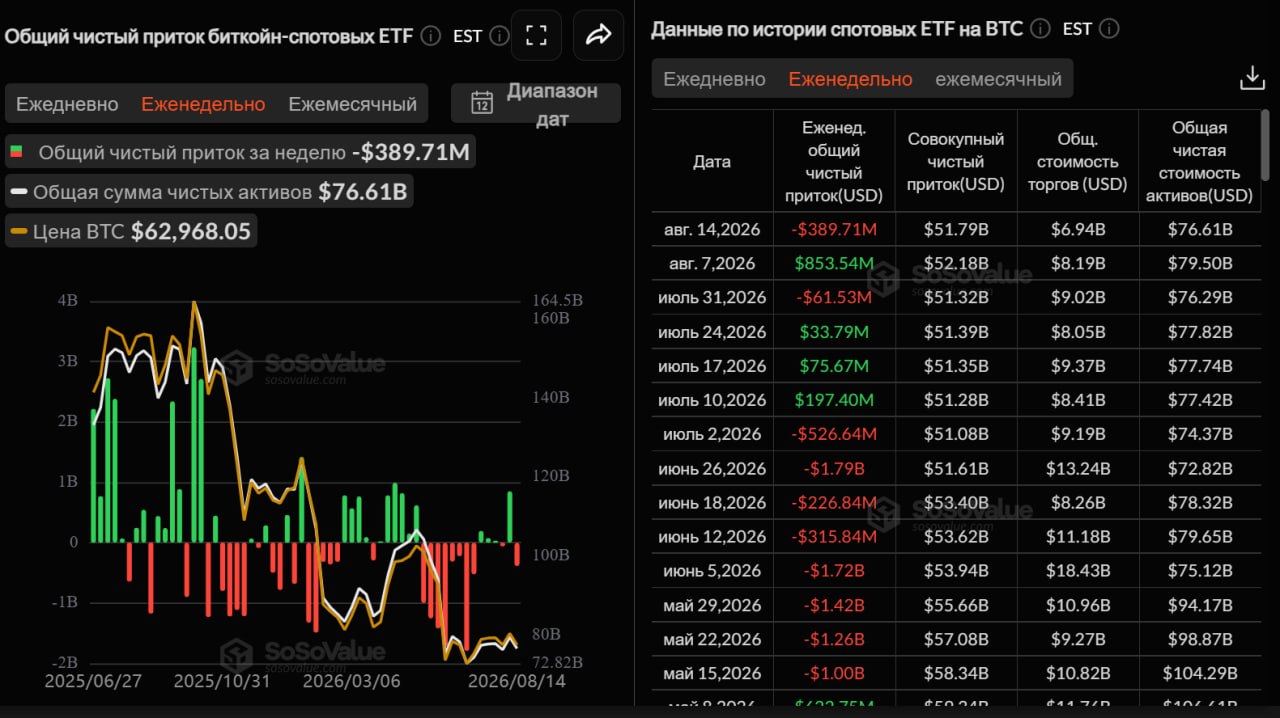Download the ETF history table data

pos(1252,78)
